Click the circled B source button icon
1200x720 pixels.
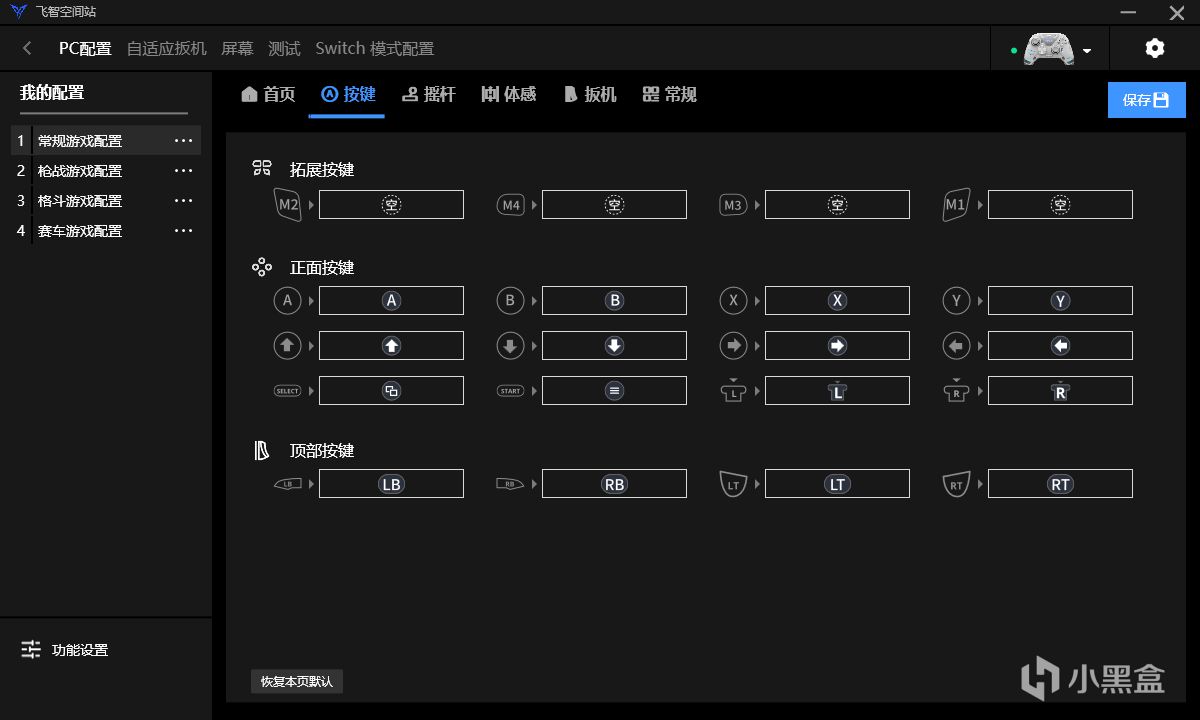[x=511, y=300]
